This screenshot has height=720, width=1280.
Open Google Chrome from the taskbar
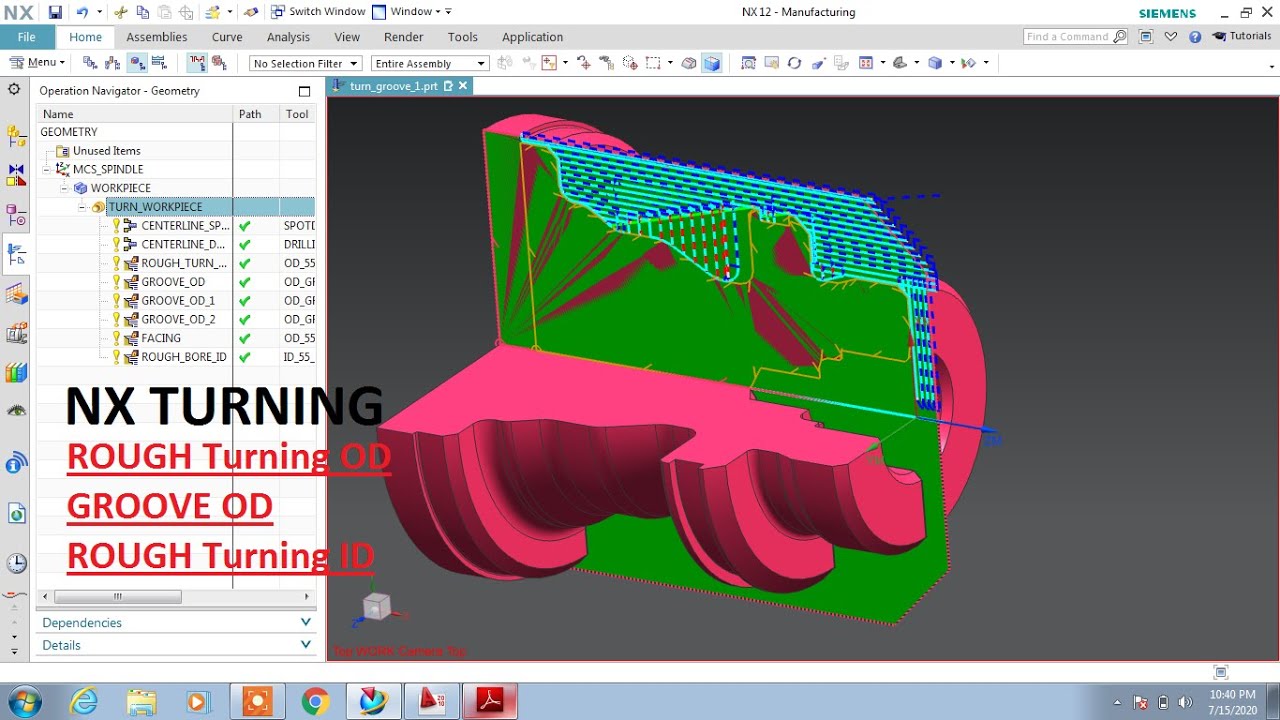click(315, 702)
